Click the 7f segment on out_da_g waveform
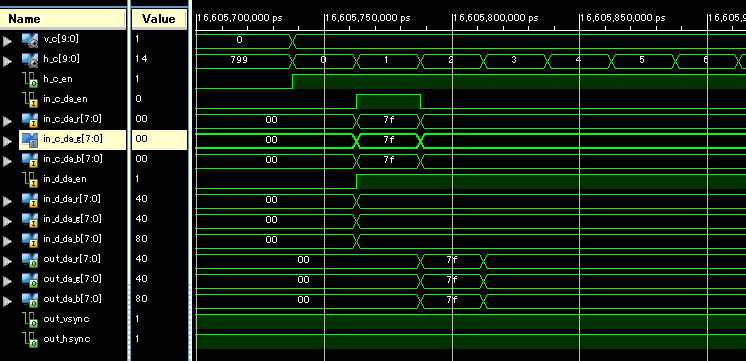Viewport: 746px width, 361px height. [452, 280]
